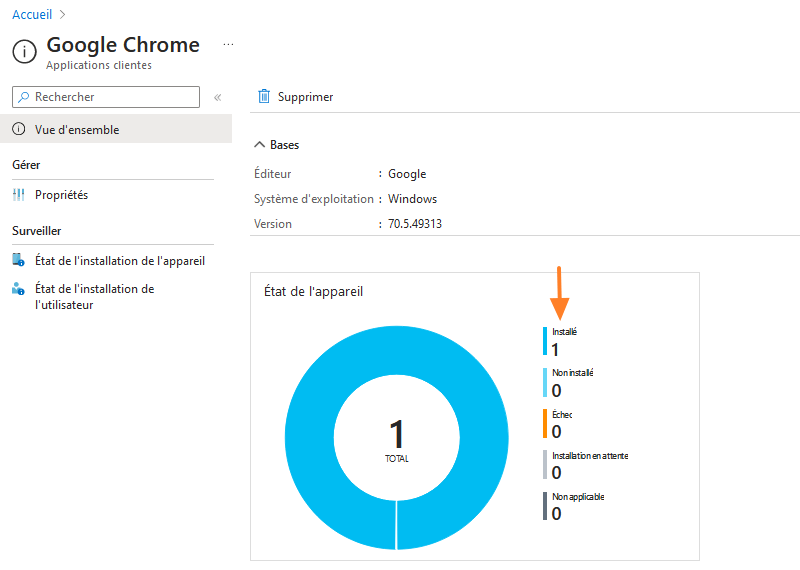Click the TOTAL count in donut center
The width and height of the screenshot is (800, 570).
click(396, 439)
